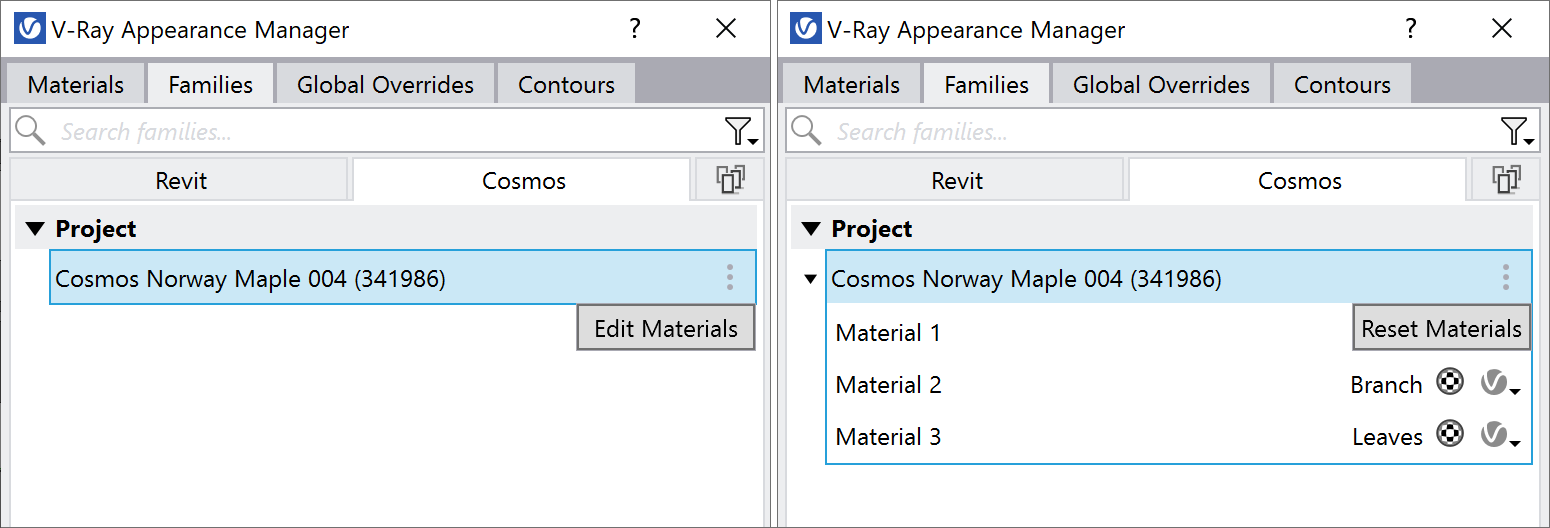Switch to Revit sub-tab in right window

(956, 180)
